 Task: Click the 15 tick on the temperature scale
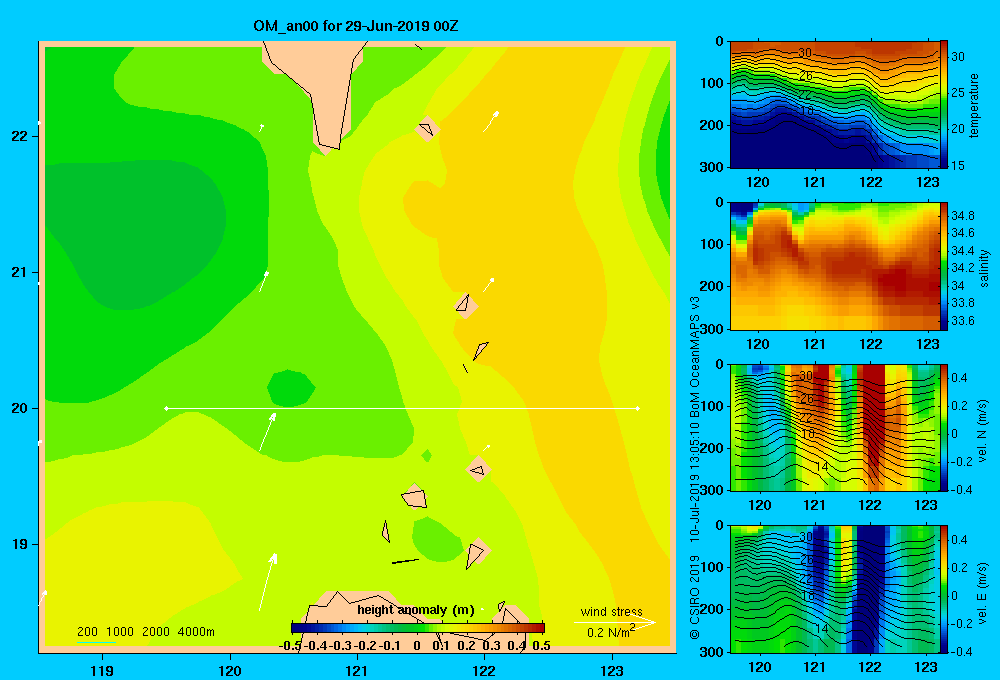click(958, 165)
